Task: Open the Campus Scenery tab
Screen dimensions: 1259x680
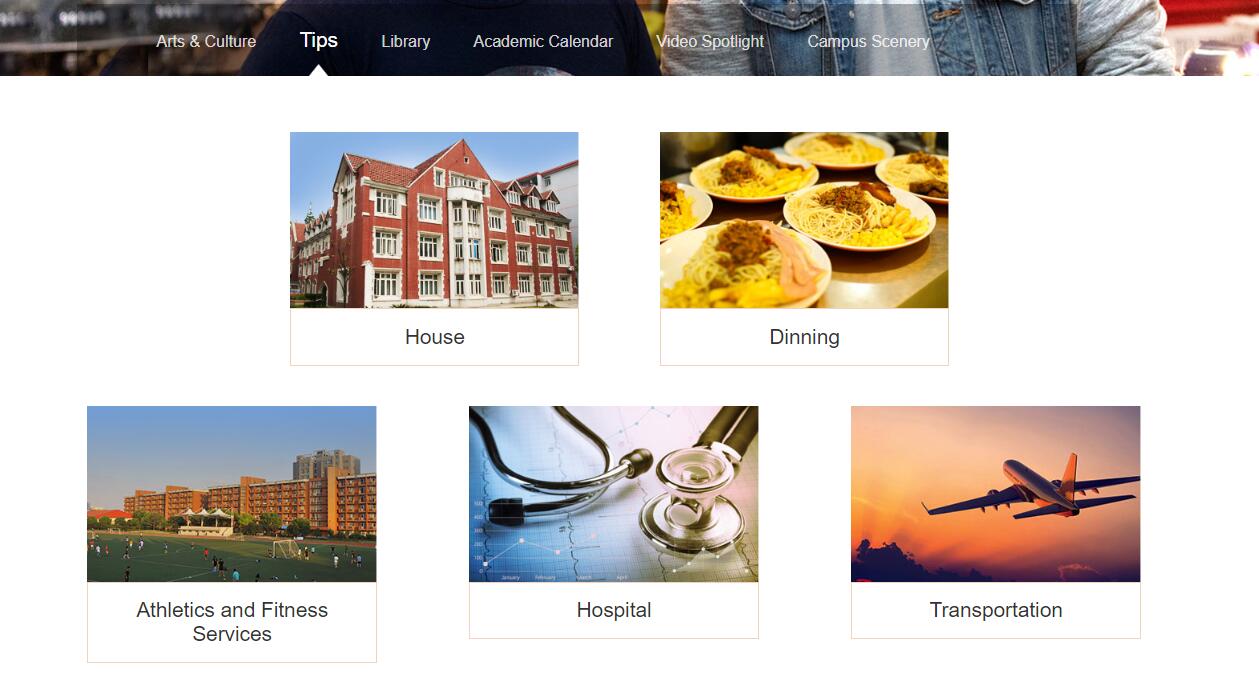Action: [x=868, y=41]
